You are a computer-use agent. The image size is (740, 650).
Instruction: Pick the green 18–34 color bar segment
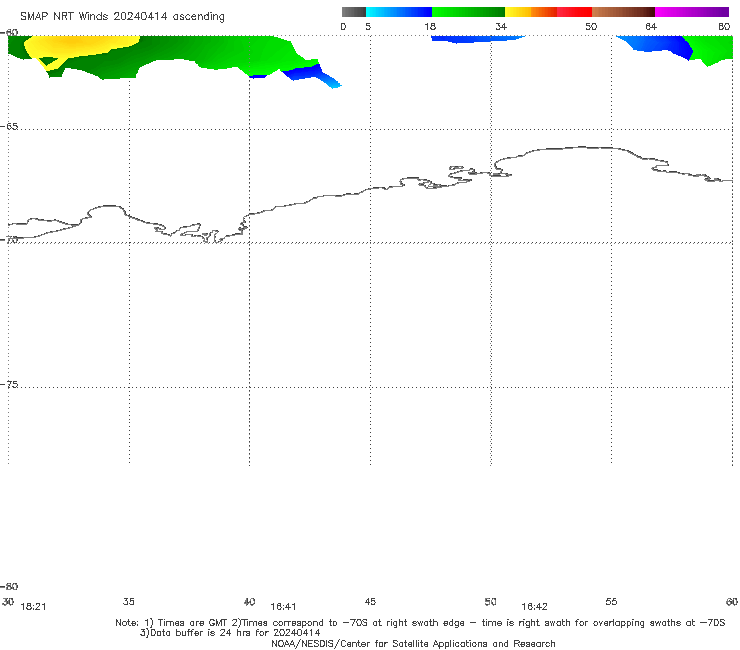tap(468, 12)
